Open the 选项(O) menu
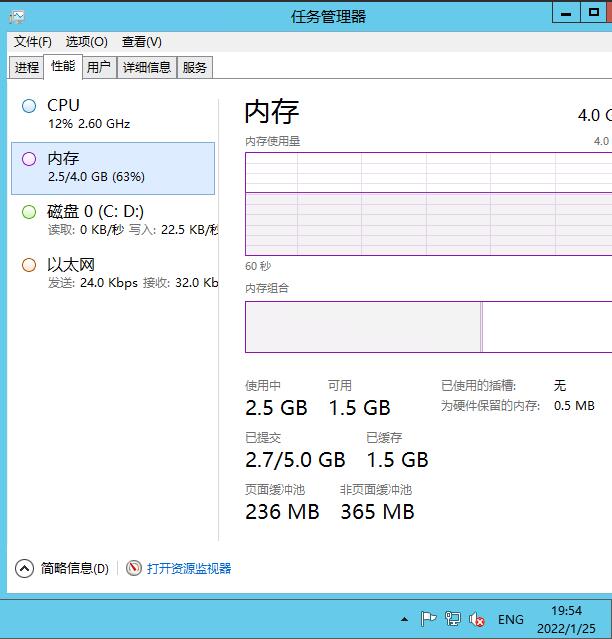 pyautogui.click(x=86, y=42)
